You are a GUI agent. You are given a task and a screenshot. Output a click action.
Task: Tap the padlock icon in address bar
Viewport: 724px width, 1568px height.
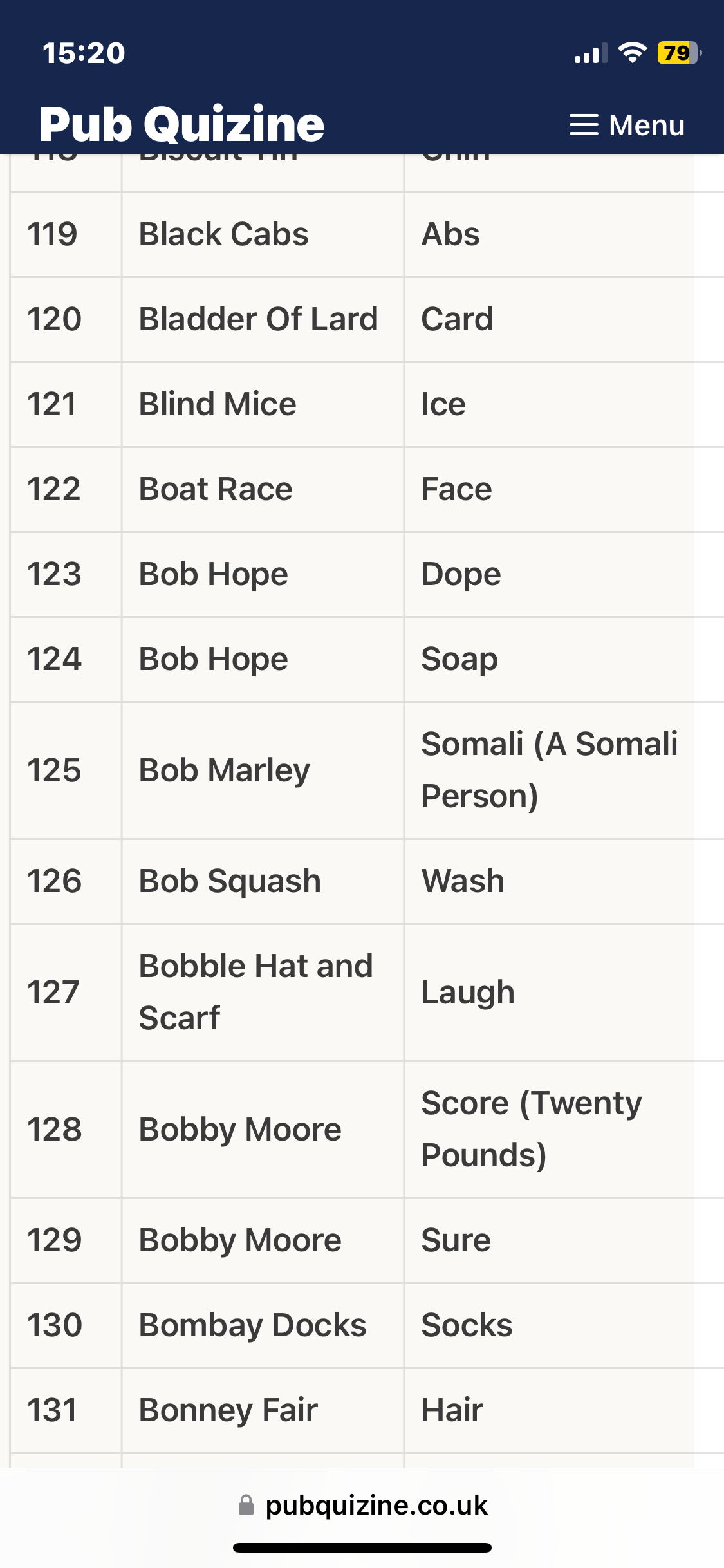(246, 1505)
